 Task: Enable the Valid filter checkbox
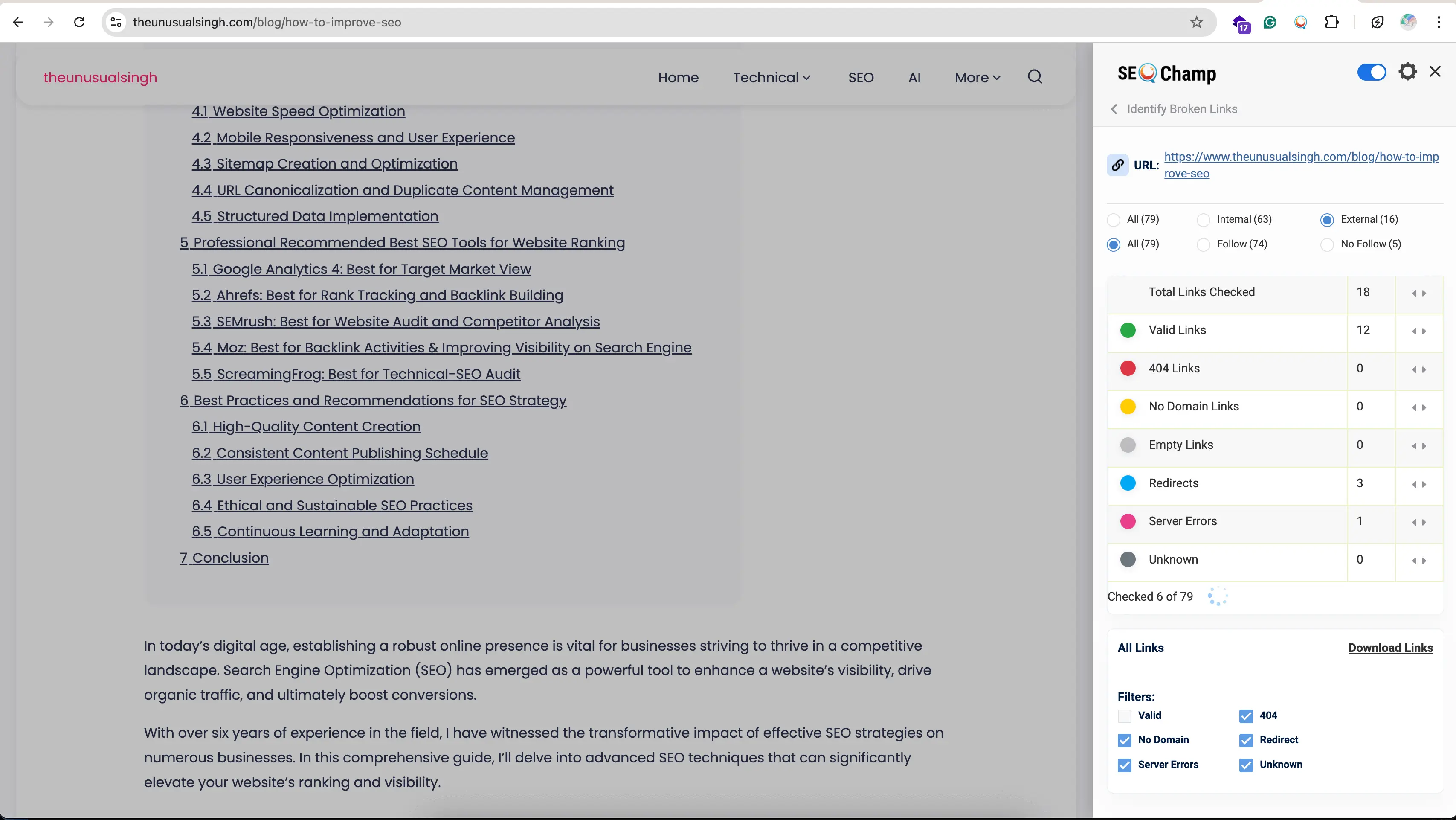coord(1124,716)
